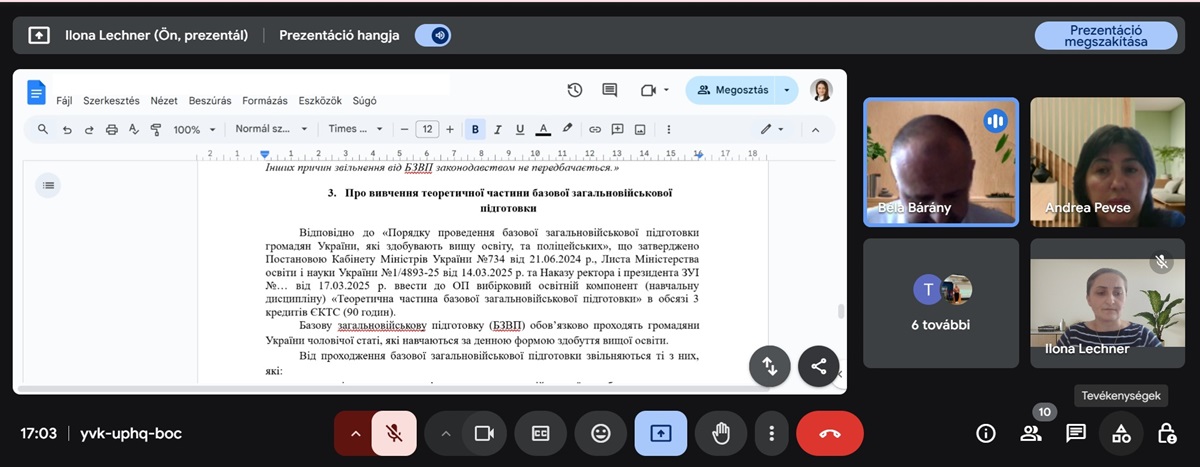Raise hand using the hand icon
1200x467 pixels.
[x=722, y=433]
